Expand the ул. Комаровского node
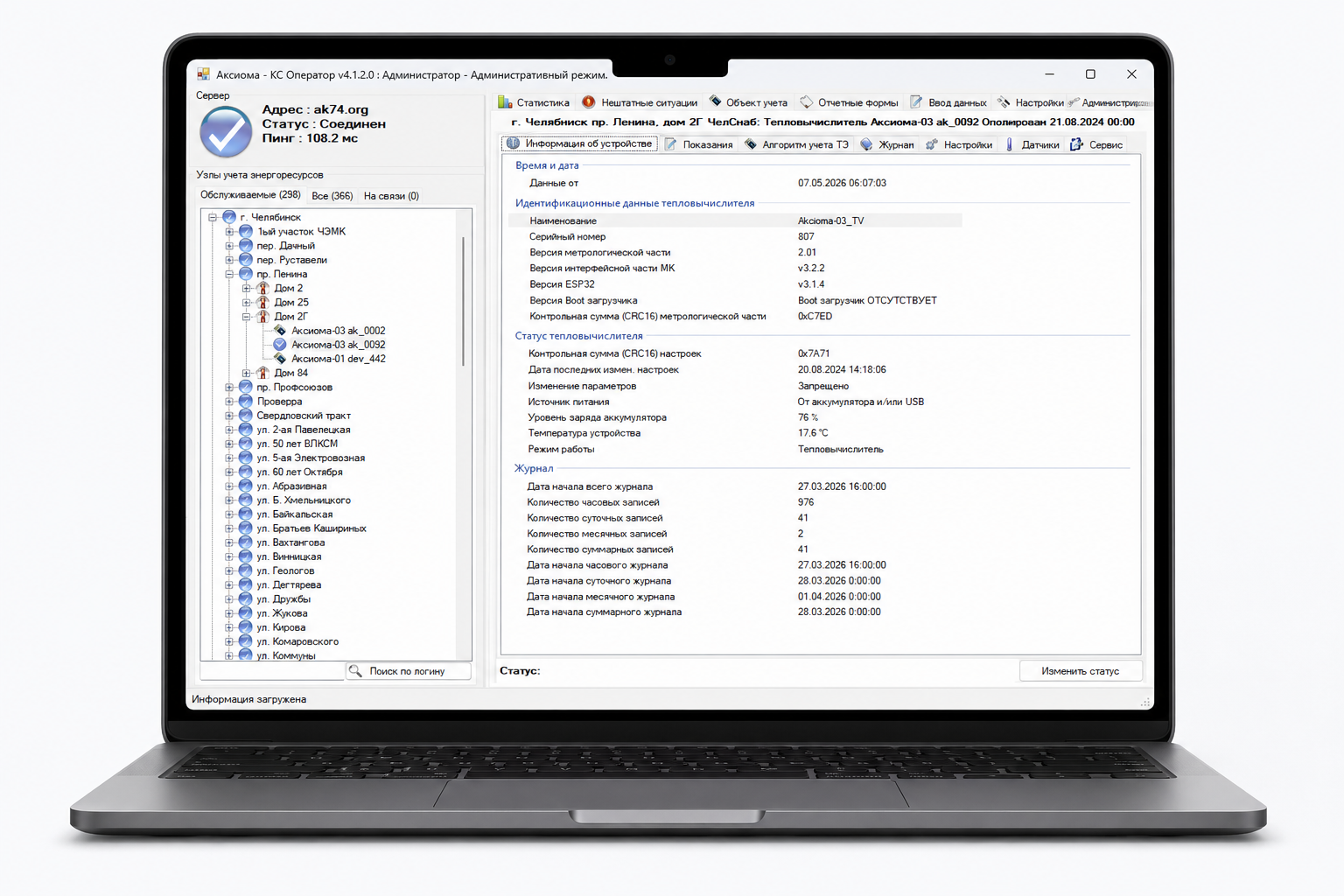1344x896 pixels. [x=229, y=641]
